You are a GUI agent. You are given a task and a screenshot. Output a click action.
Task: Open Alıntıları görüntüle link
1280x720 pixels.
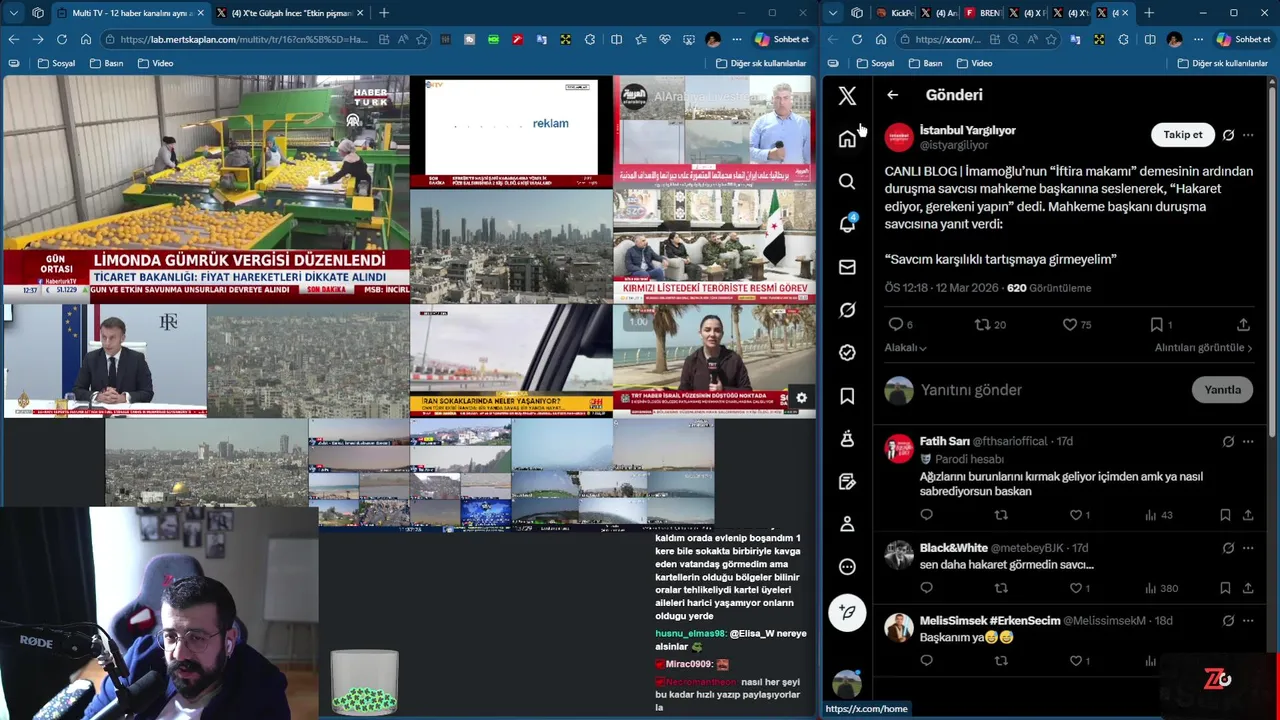(1203, 348)
